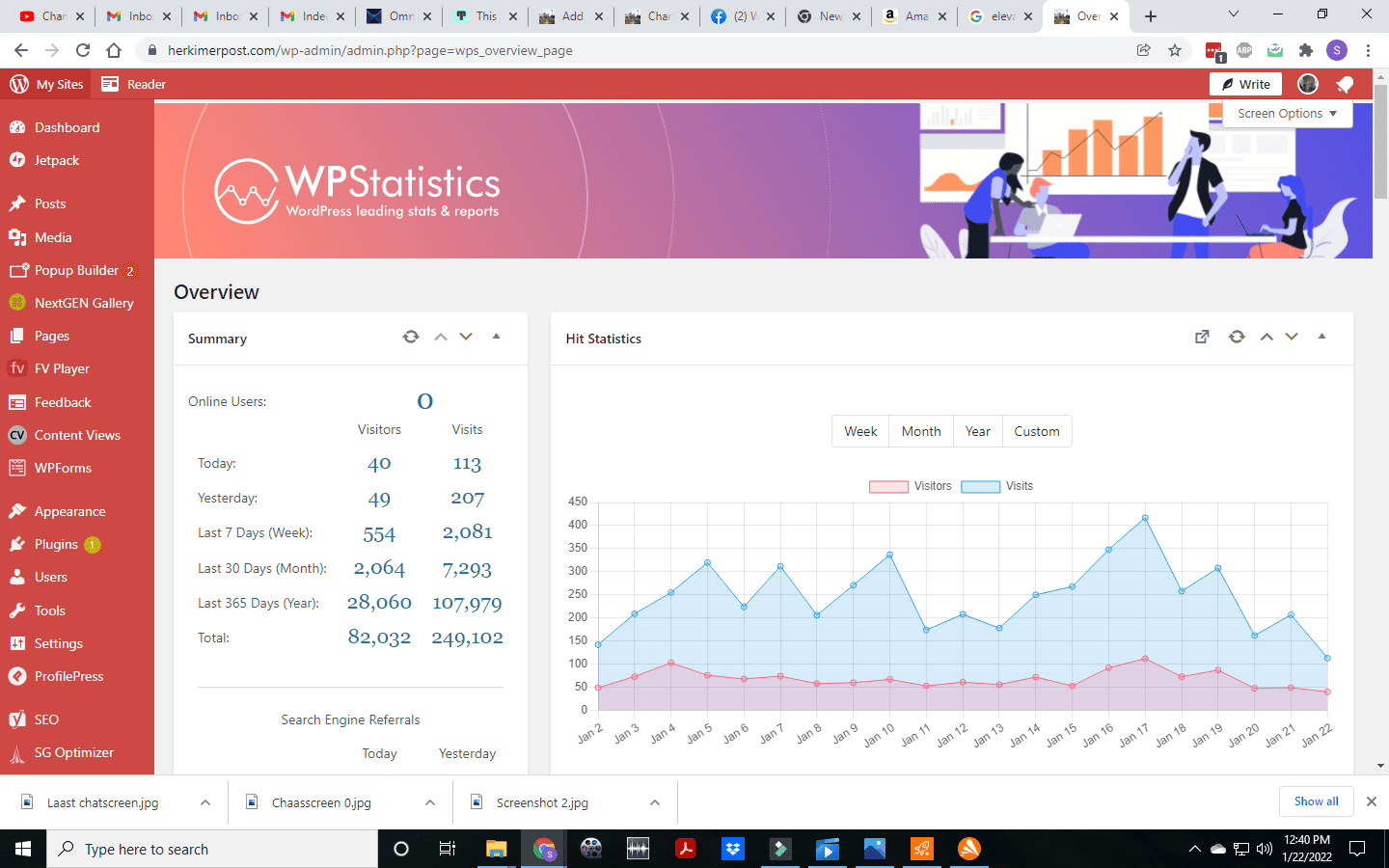Toggle the Visitors series in chart legend
The image size is (1389, 868).
[911, 486]
